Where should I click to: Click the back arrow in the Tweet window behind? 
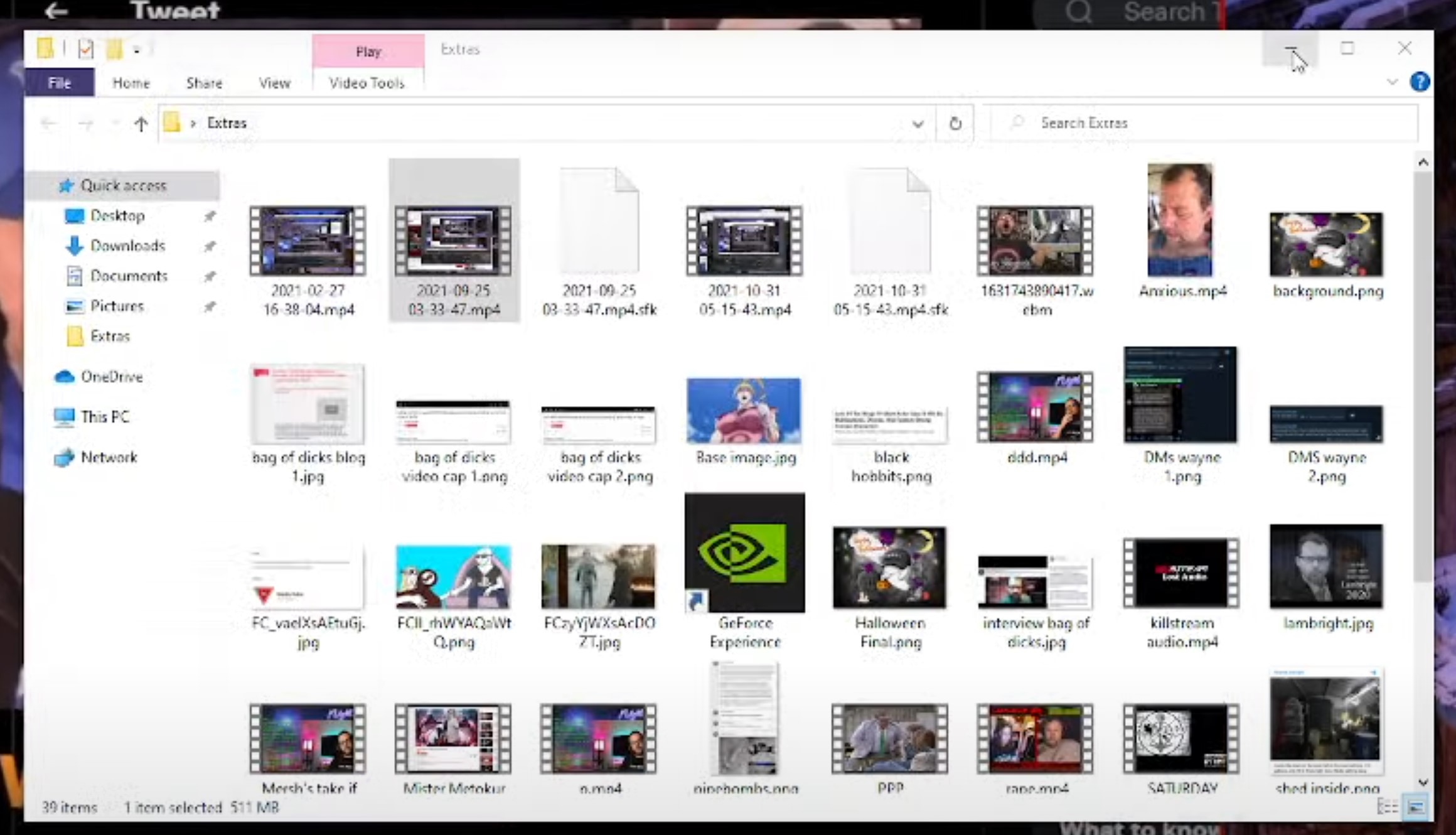coord(56,10)
